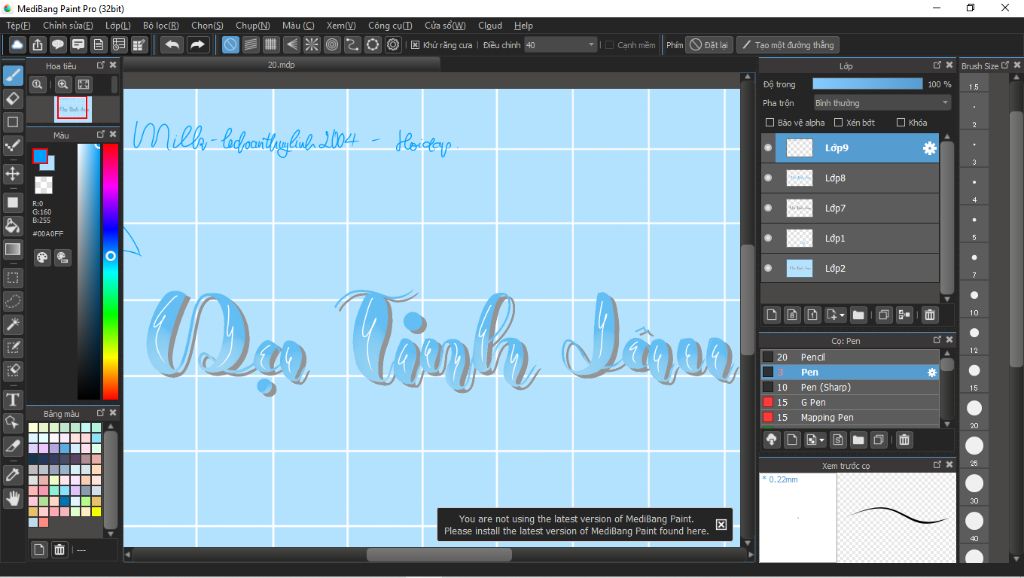Expand add-layer dropdown arrow in Lớp panel
The width and height of the screenshot is (1024, 578).
pos(842,315)
